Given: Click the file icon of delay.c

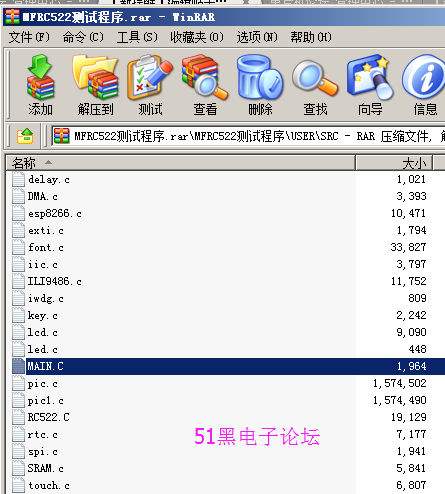Looking at the screenshot, I should pos(18,179).
